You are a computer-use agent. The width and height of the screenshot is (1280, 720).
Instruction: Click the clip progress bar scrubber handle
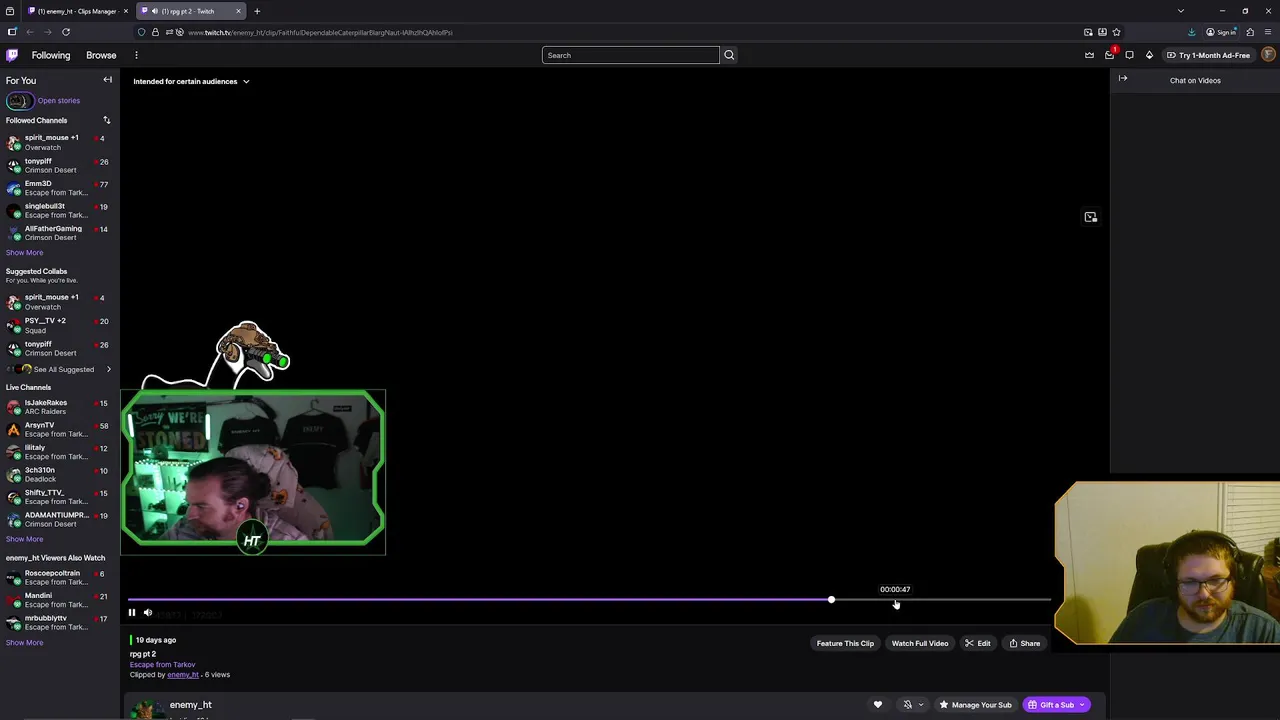point(831,600)
